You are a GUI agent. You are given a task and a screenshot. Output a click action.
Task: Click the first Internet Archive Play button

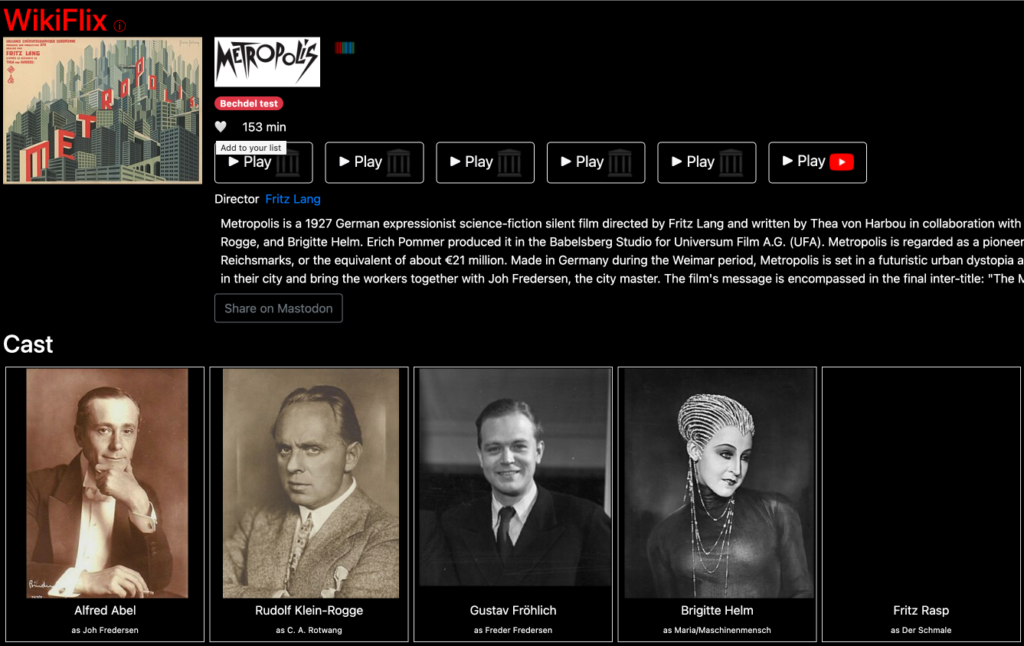(x=264, y=162)
